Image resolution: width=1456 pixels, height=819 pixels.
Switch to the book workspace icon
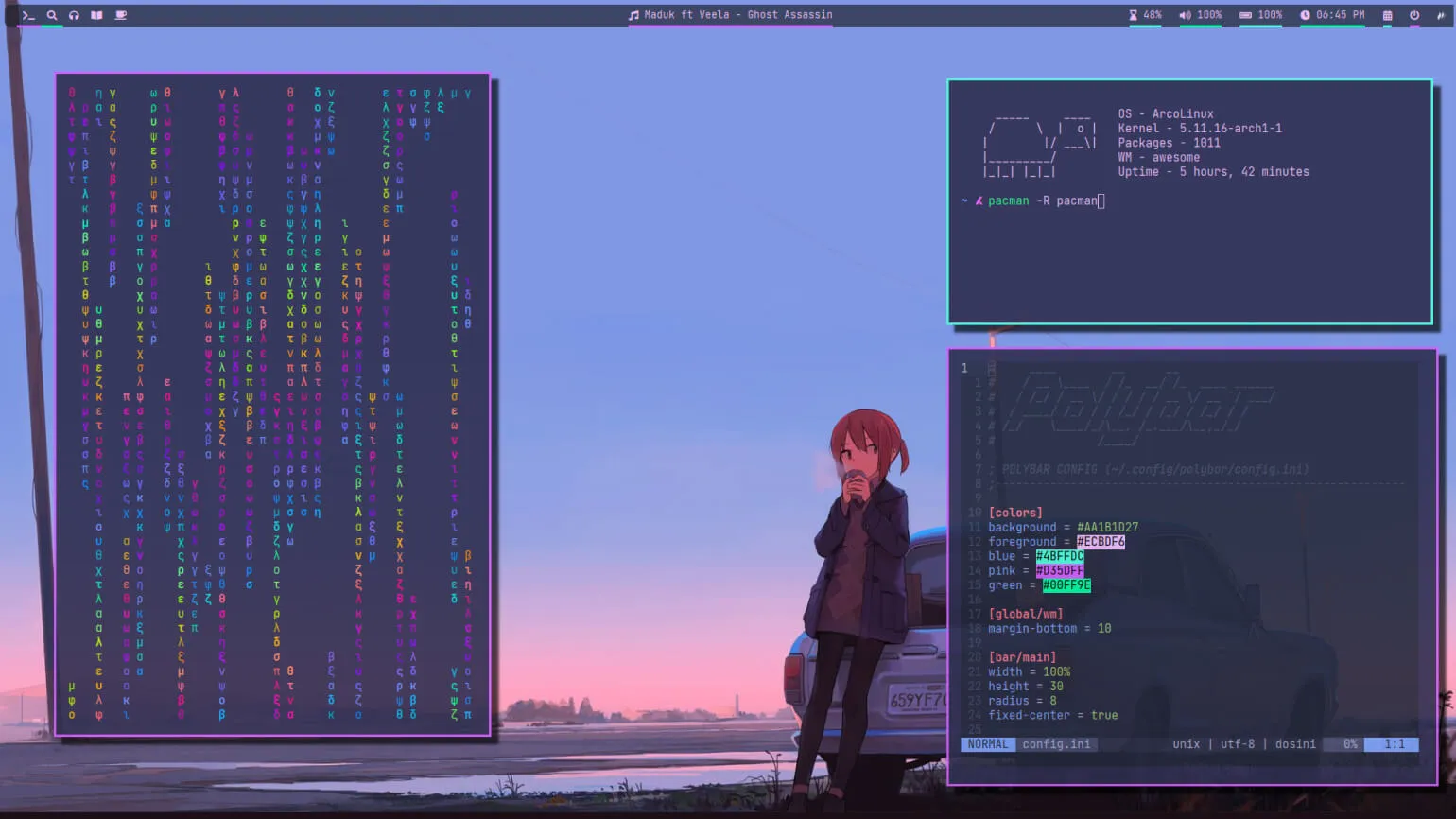pyautogui.click(x=96, y=15)
